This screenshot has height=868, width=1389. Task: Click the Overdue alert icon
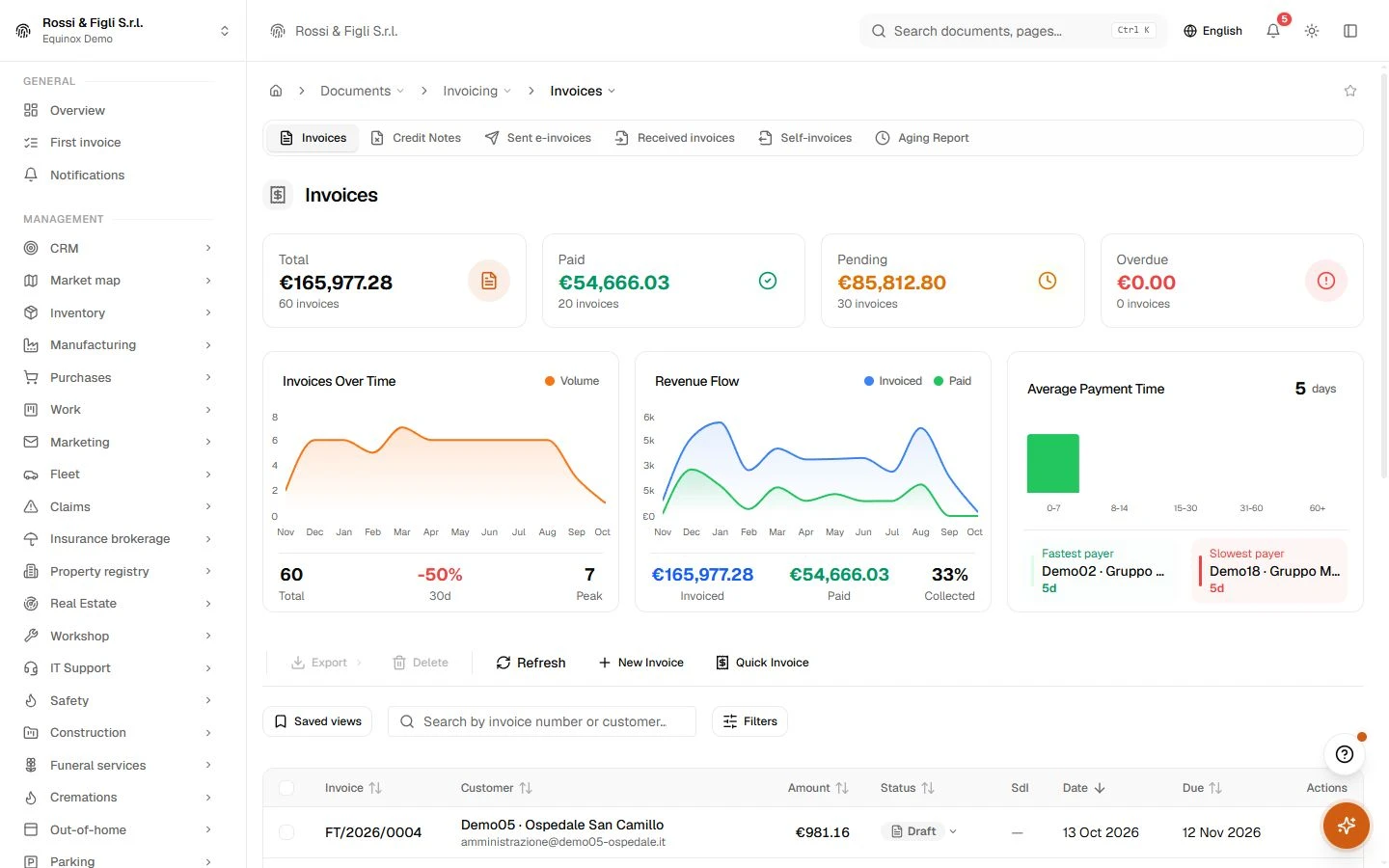[1326, 281]
